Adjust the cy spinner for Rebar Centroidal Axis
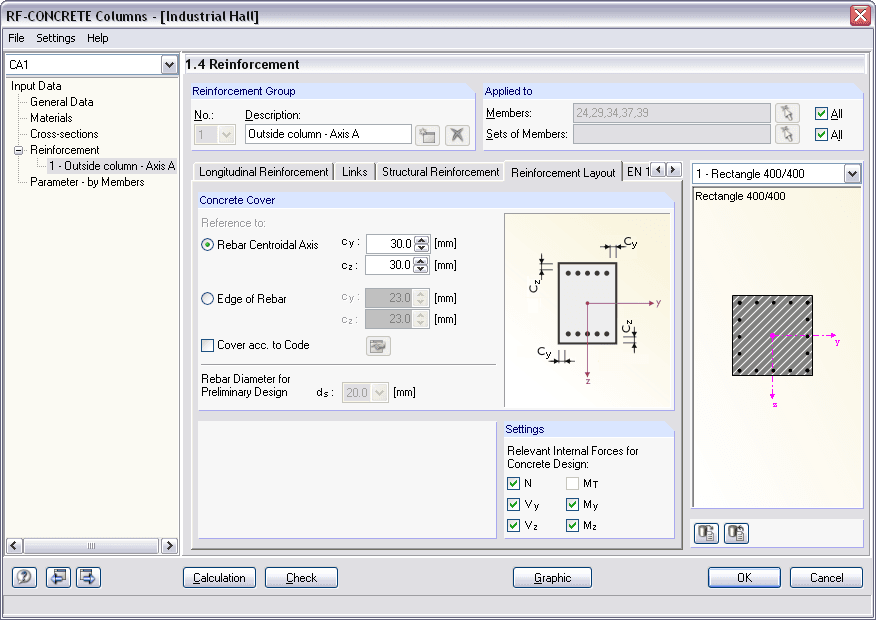This screenshot has width=876, height=620. coord(422,244)
